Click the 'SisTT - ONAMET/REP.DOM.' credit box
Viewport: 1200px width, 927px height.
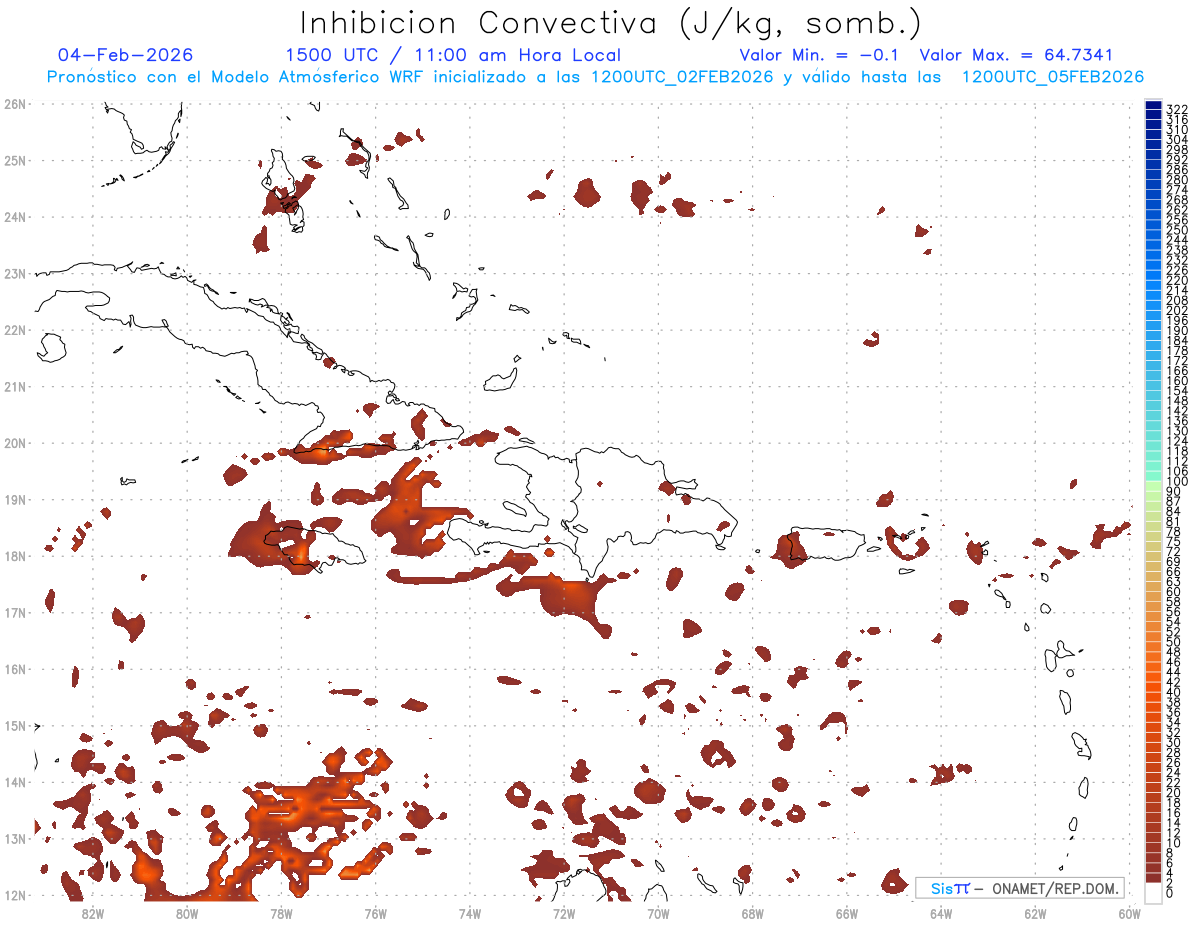click(1019, 888)
